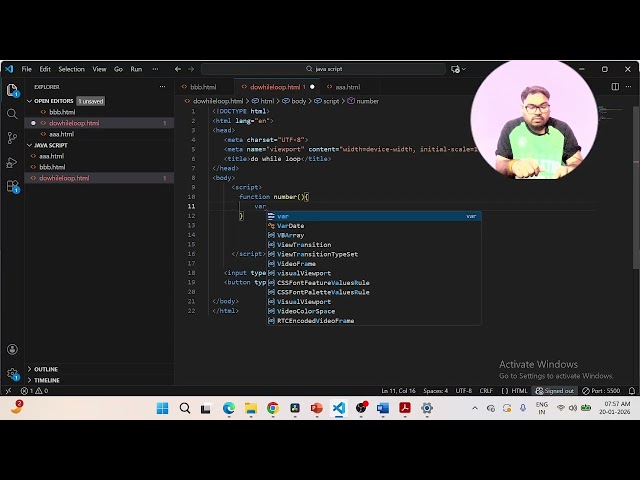Switch to bbb.html editor tab

204,87
